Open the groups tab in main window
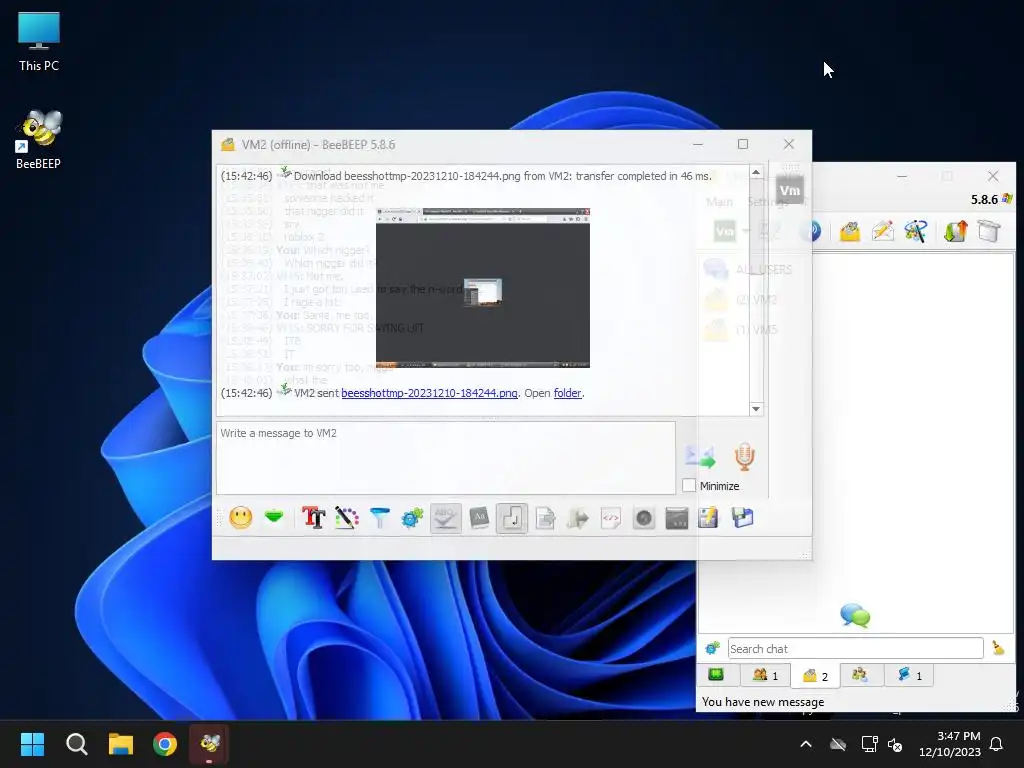1024x768 pixels. pyautogui.click(x=860, y=675)
